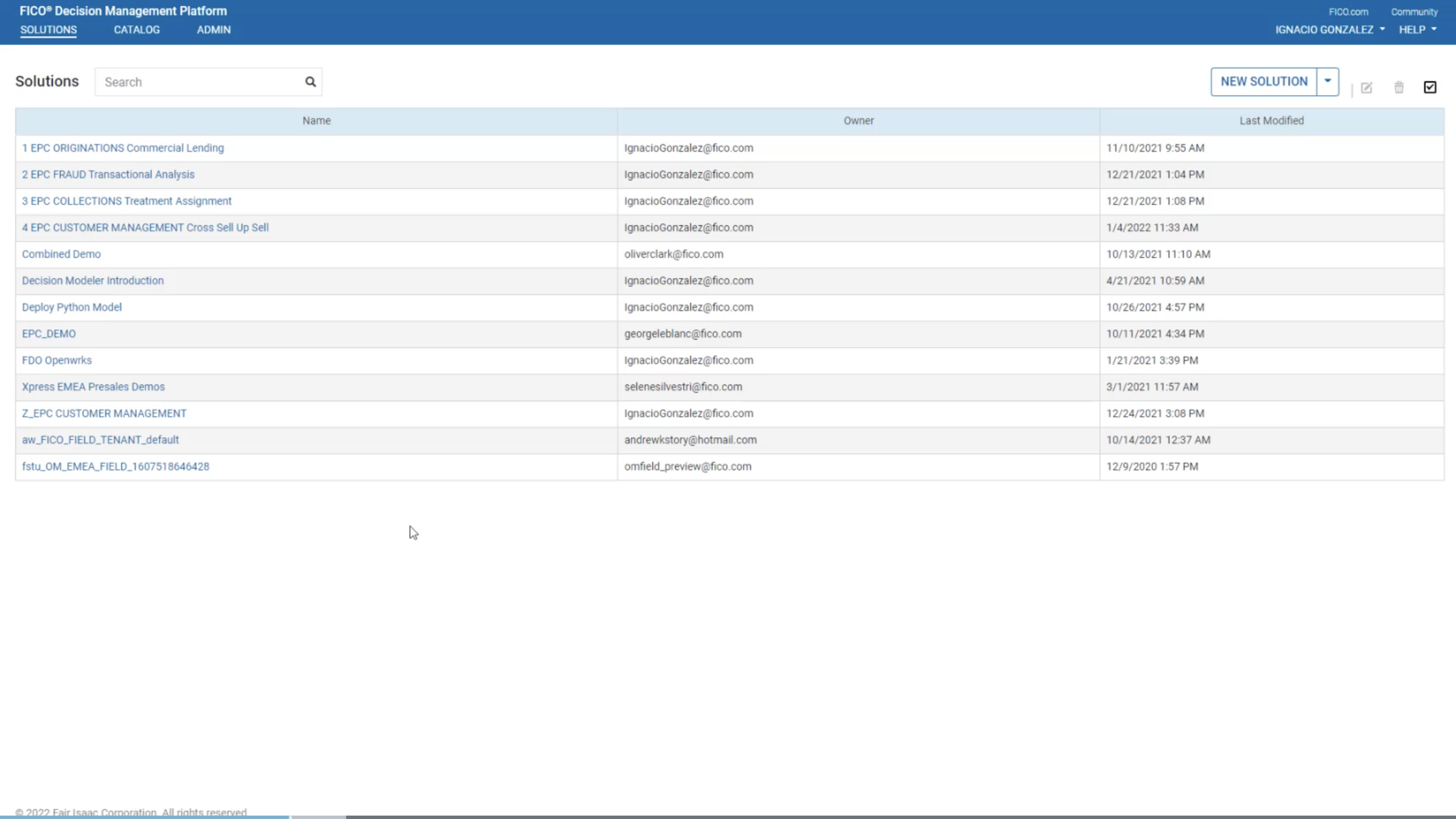Click the FICO Decision Management Platform title

tap(123, 11)
